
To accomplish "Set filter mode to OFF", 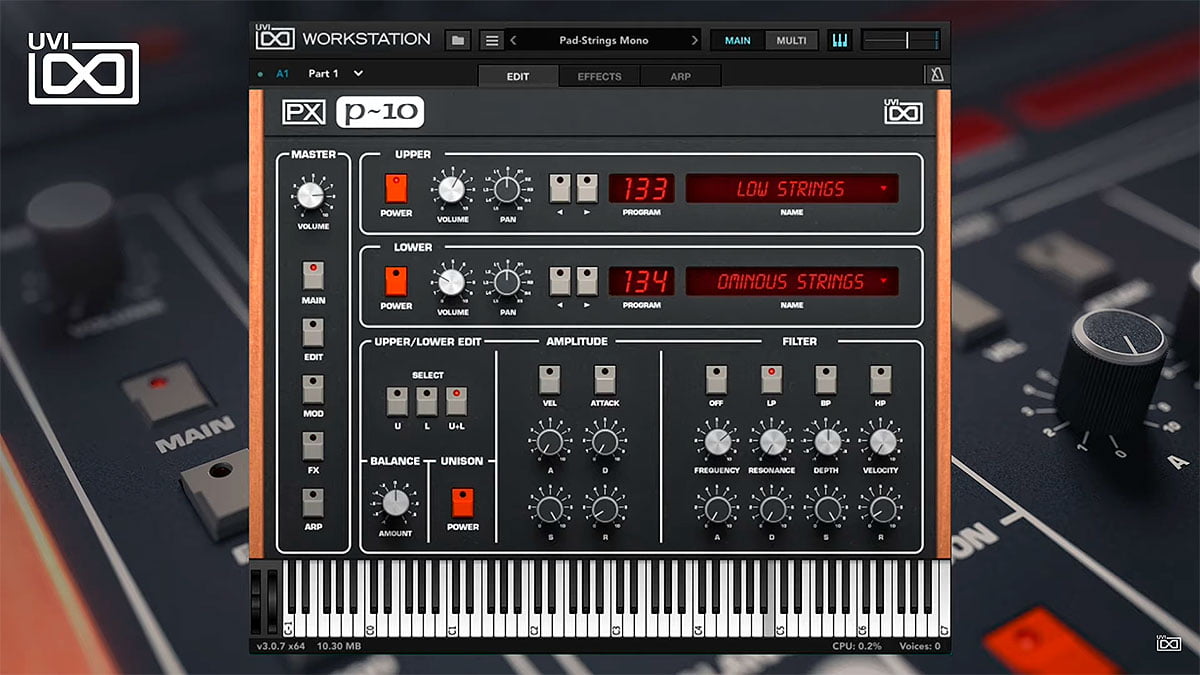I will (x=716, y=380).
